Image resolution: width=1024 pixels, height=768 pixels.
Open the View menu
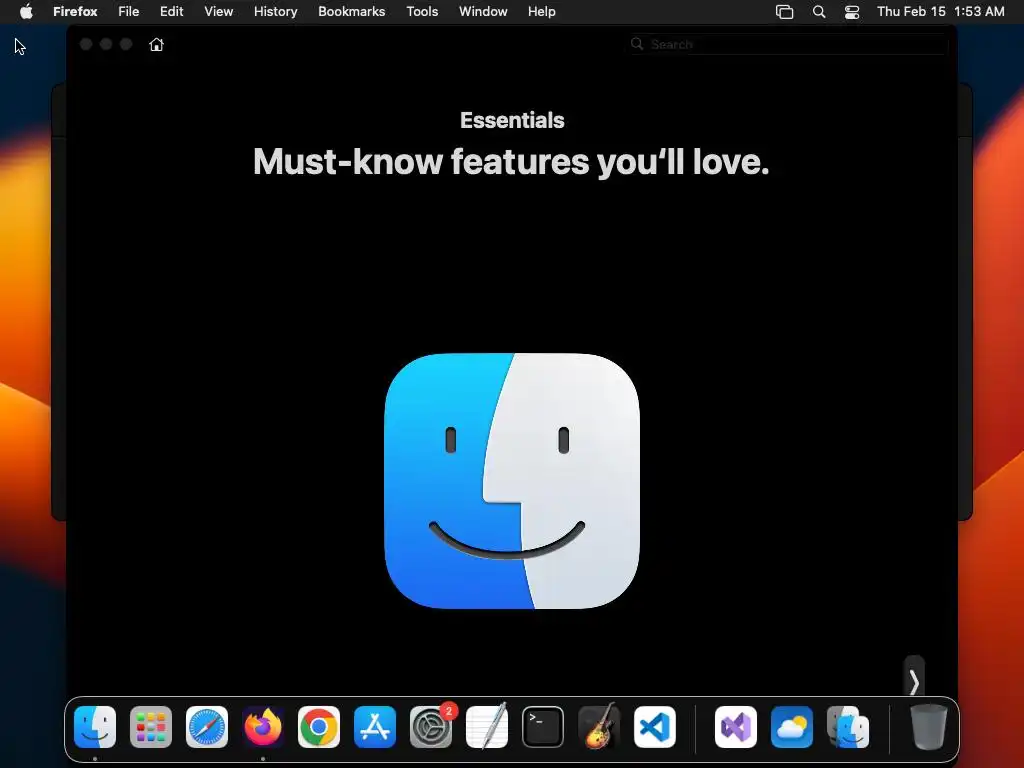point(218,11)
